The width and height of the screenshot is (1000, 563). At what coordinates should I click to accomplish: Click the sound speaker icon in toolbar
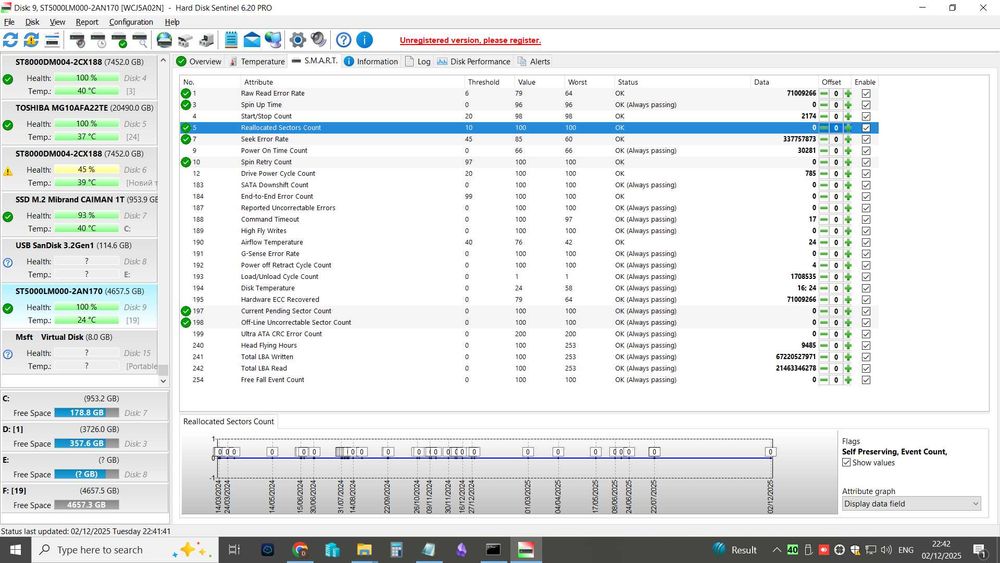[319, 40]
